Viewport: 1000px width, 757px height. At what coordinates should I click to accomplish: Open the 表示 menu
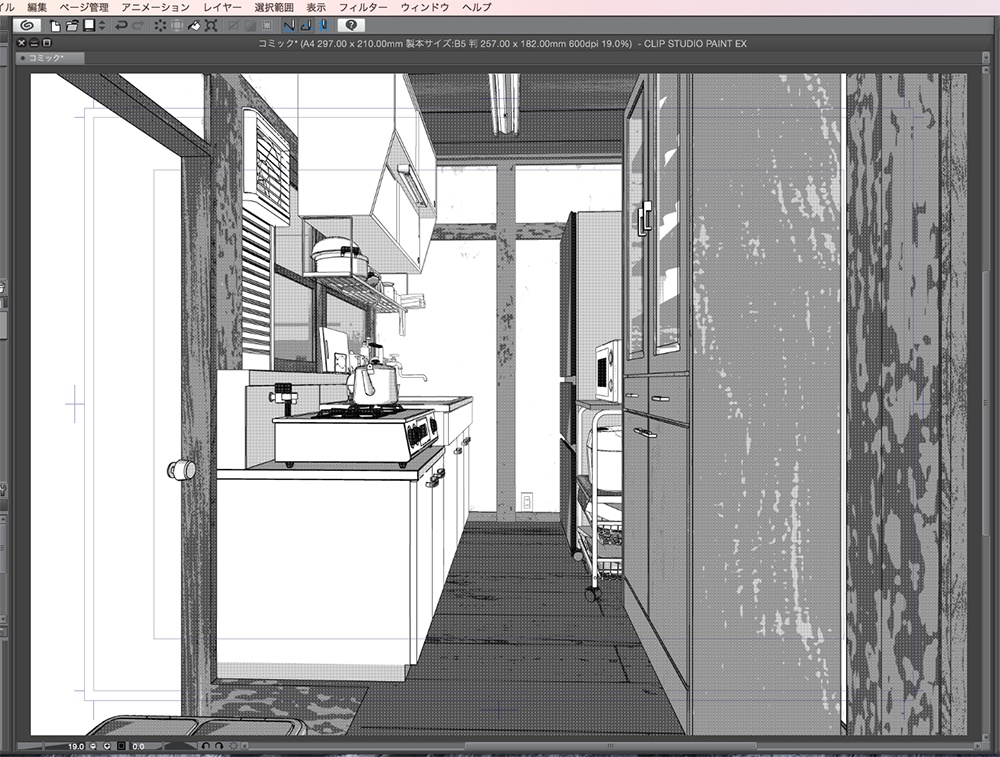[316, 7]
